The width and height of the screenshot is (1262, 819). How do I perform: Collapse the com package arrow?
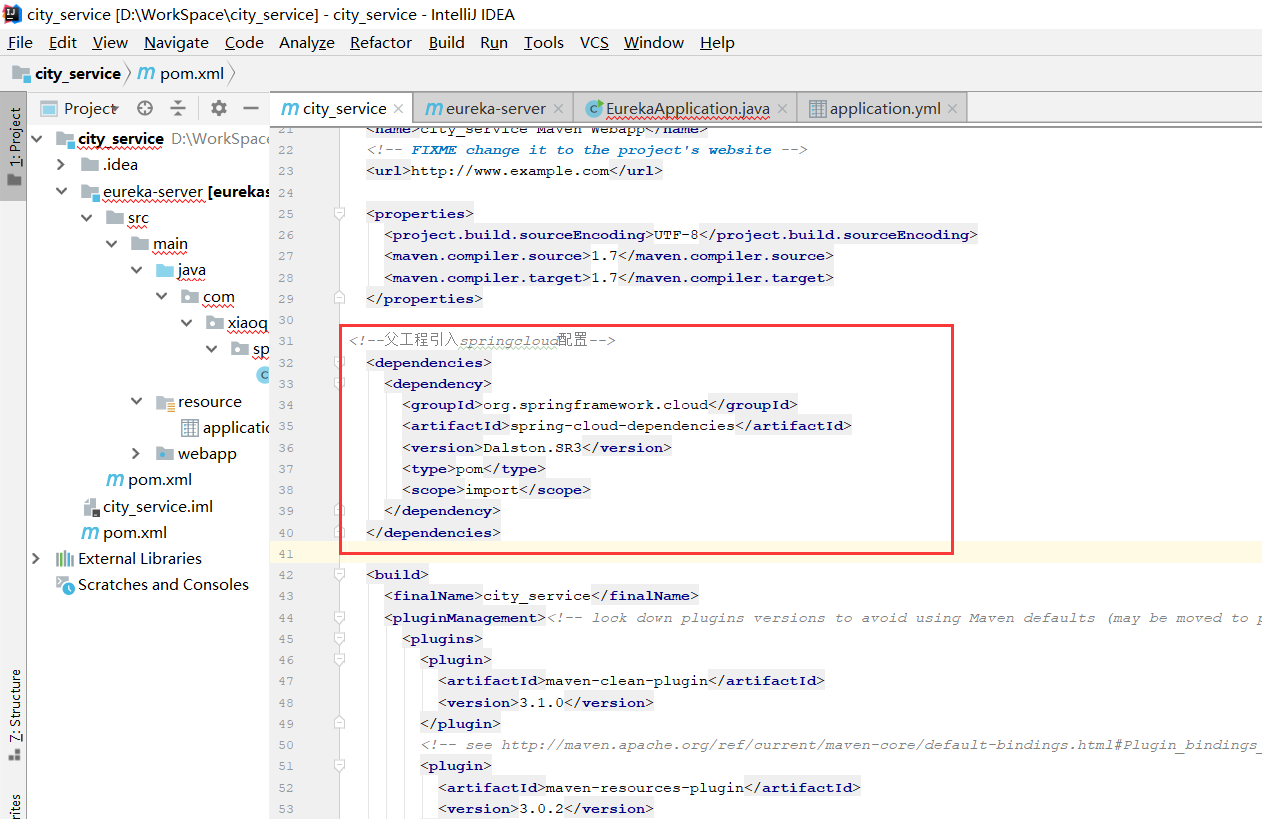click(162, 297)
